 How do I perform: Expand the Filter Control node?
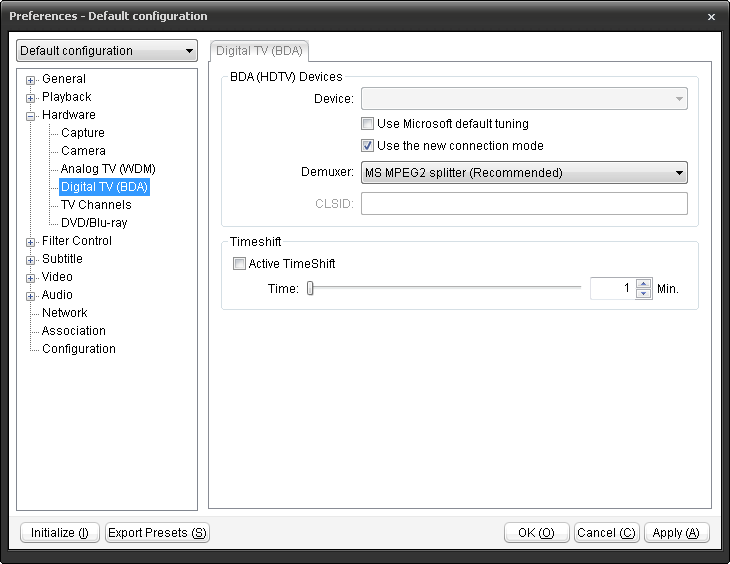[x=30, y=242]
